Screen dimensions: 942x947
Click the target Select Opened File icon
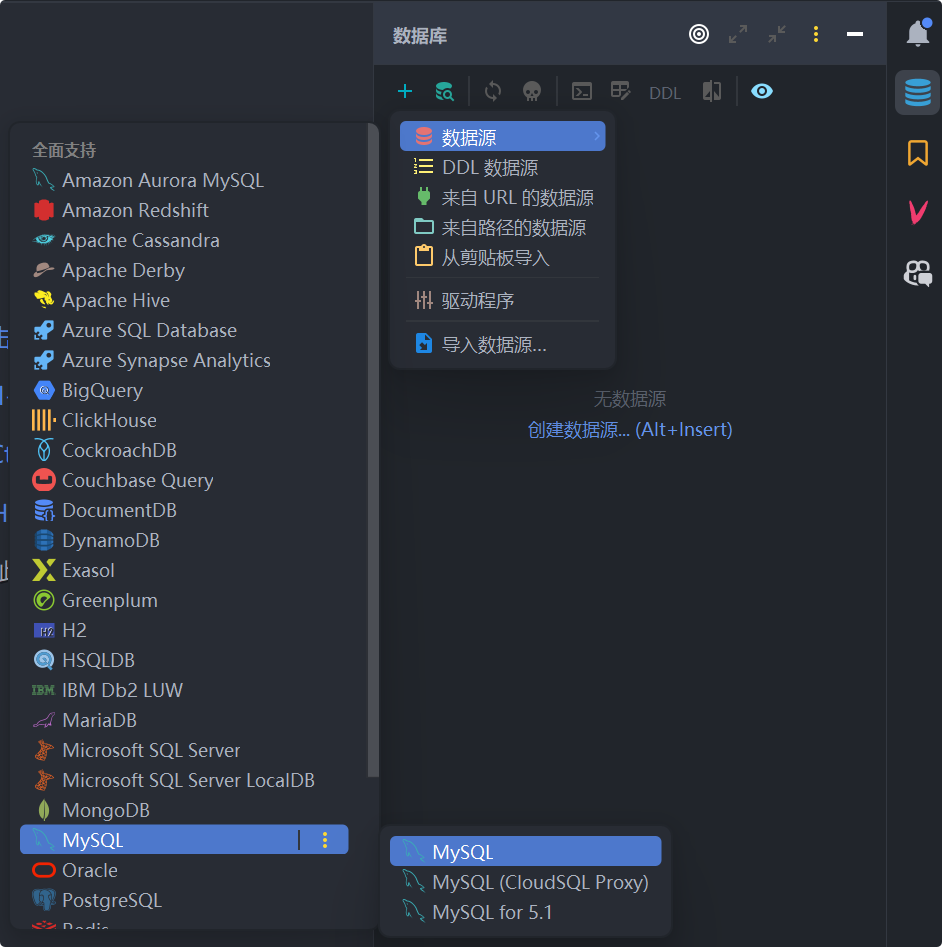point(699,34)
